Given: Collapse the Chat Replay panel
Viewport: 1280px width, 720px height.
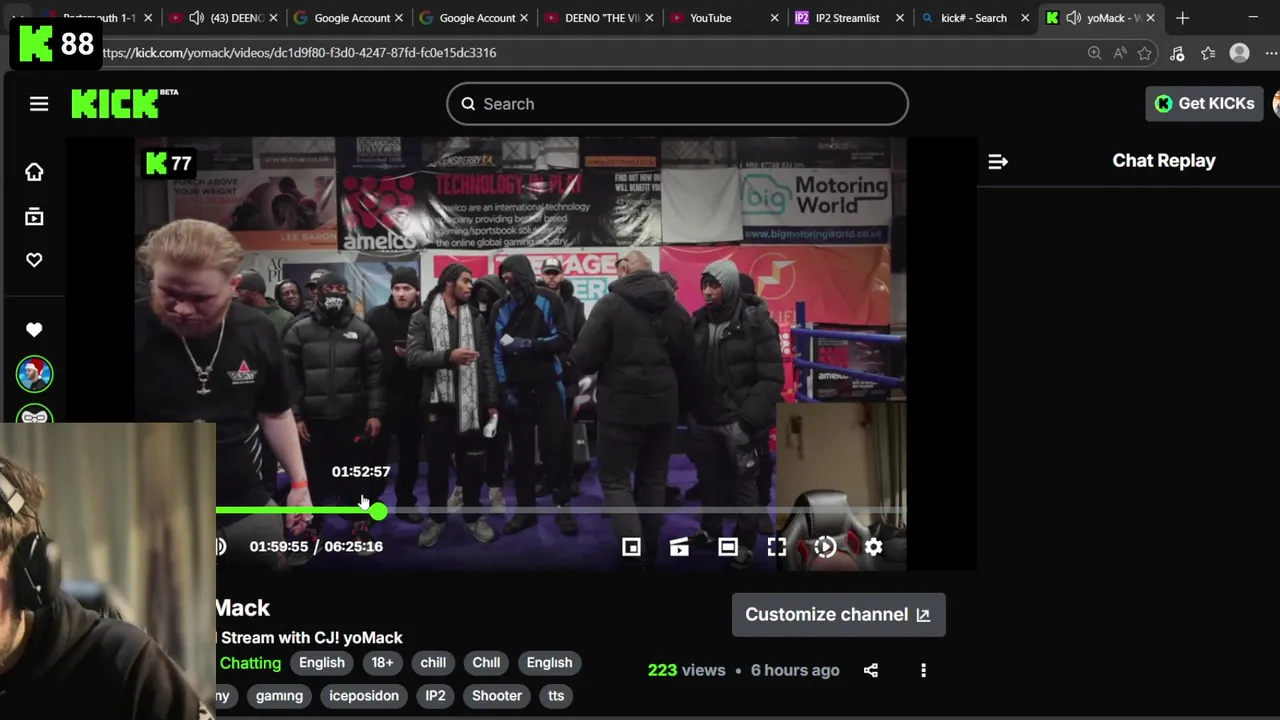Looking at the screenshot, I should pyautogui.click(x=998, y=161).
